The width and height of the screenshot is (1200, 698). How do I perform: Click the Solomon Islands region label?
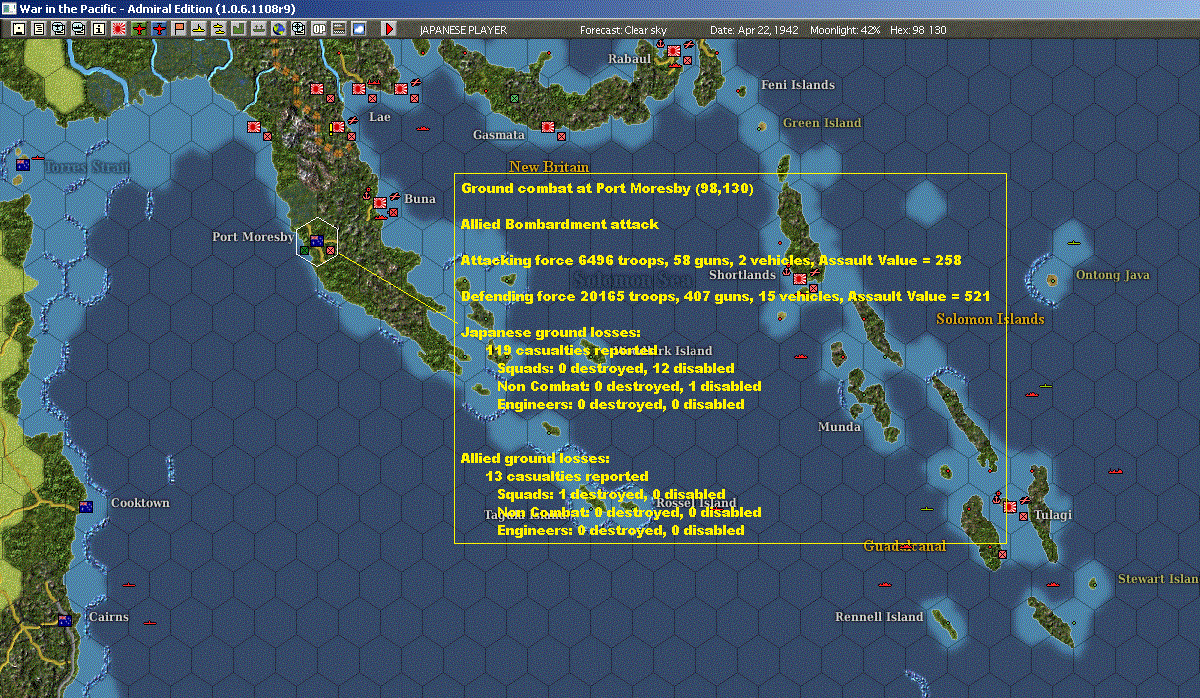[990, 319]
